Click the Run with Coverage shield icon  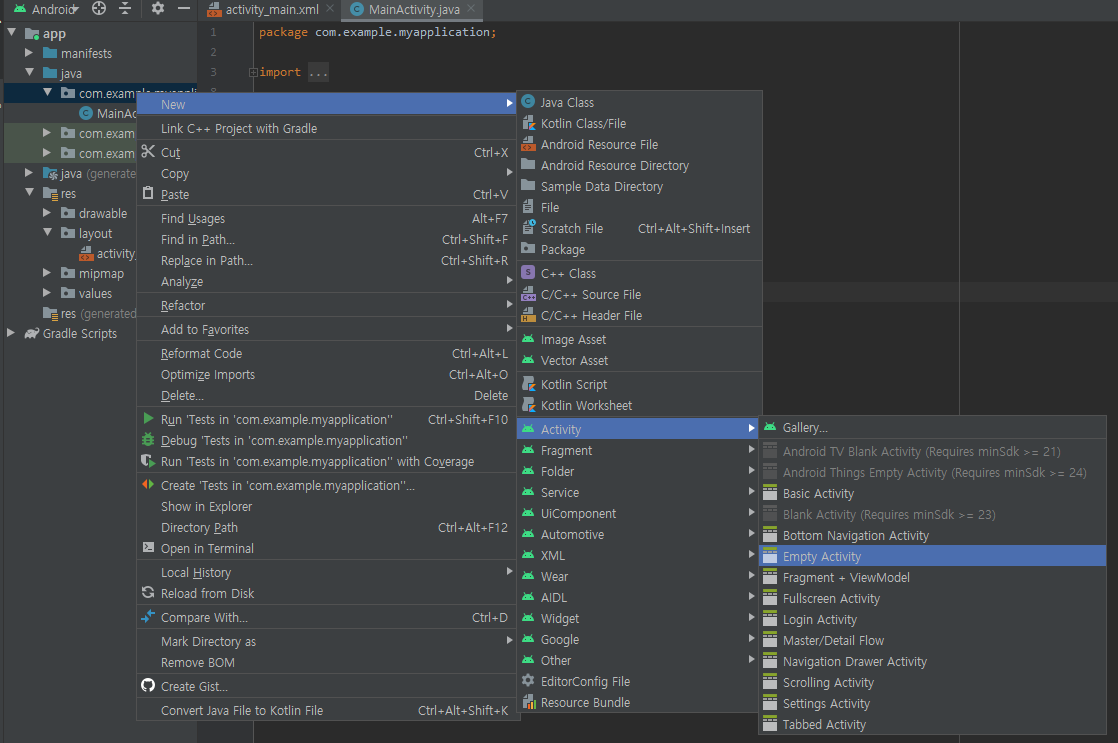click(x=148, y=461)
